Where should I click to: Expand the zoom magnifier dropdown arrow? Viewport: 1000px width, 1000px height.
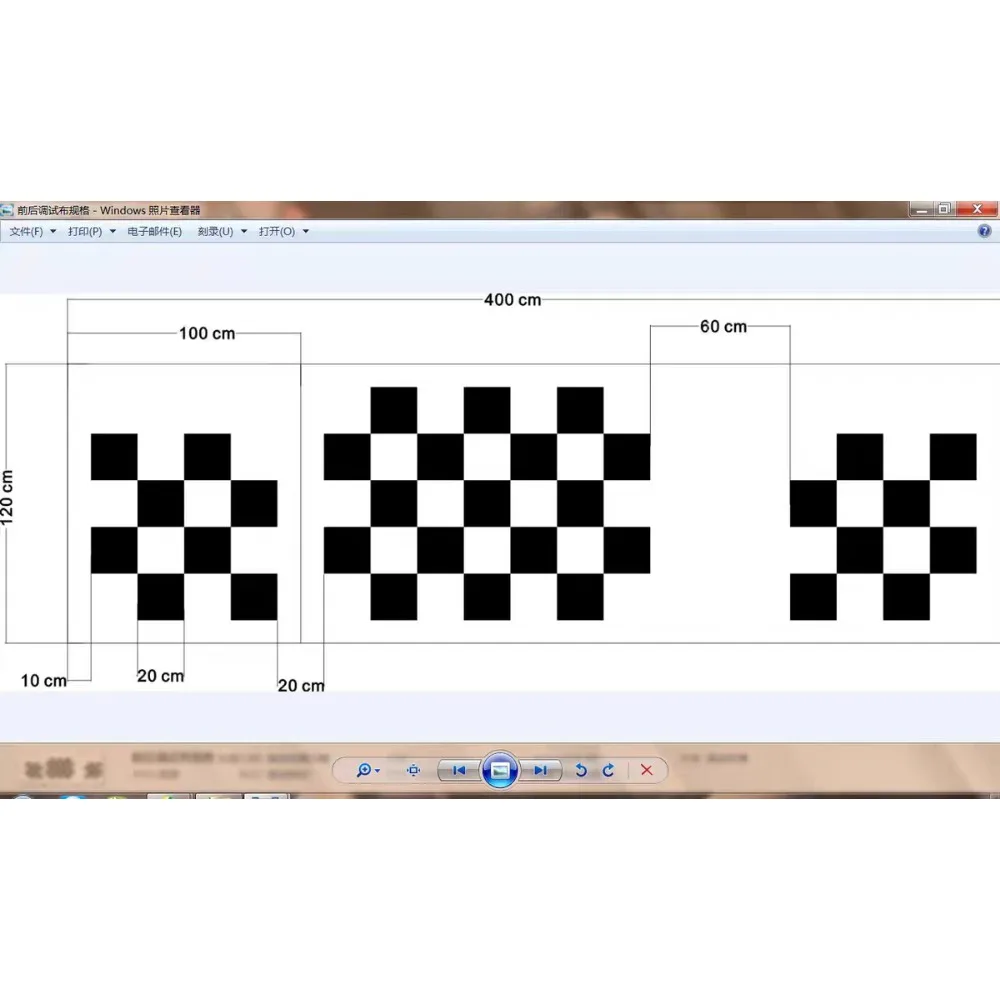378,771
